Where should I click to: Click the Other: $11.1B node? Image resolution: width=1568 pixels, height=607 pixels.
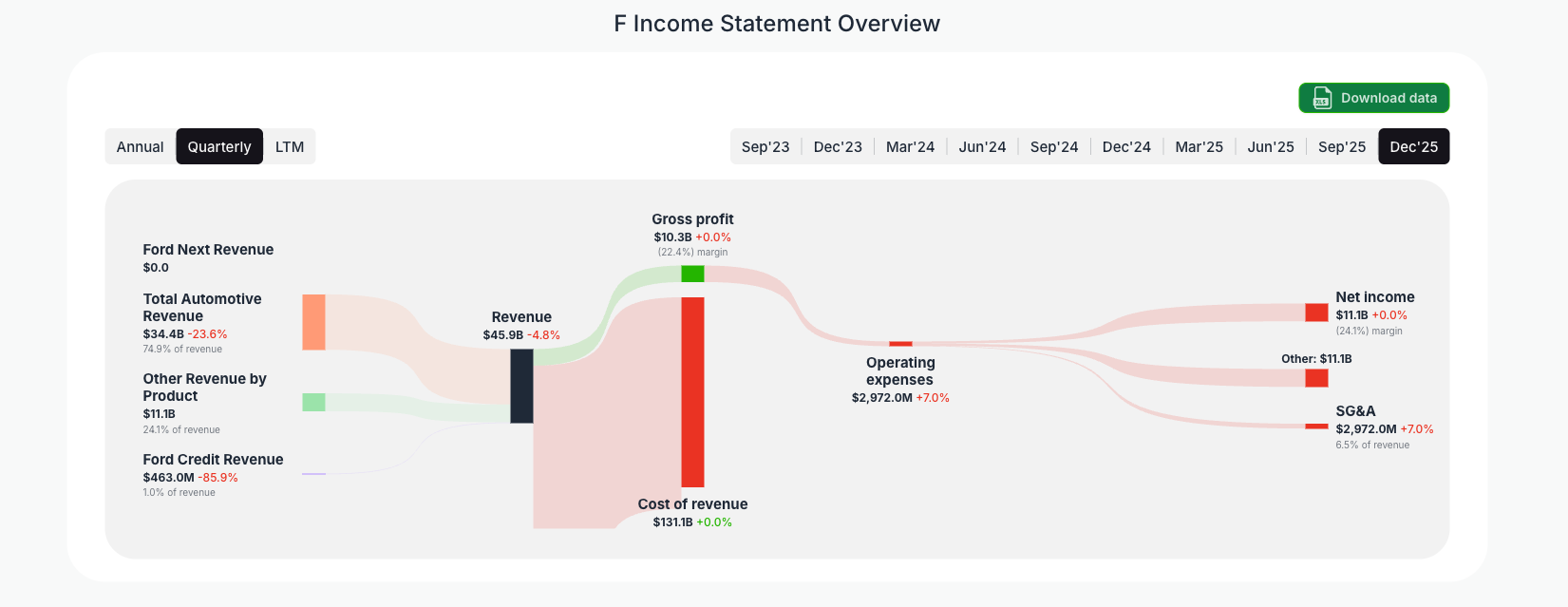click(x=1315, y=378)
